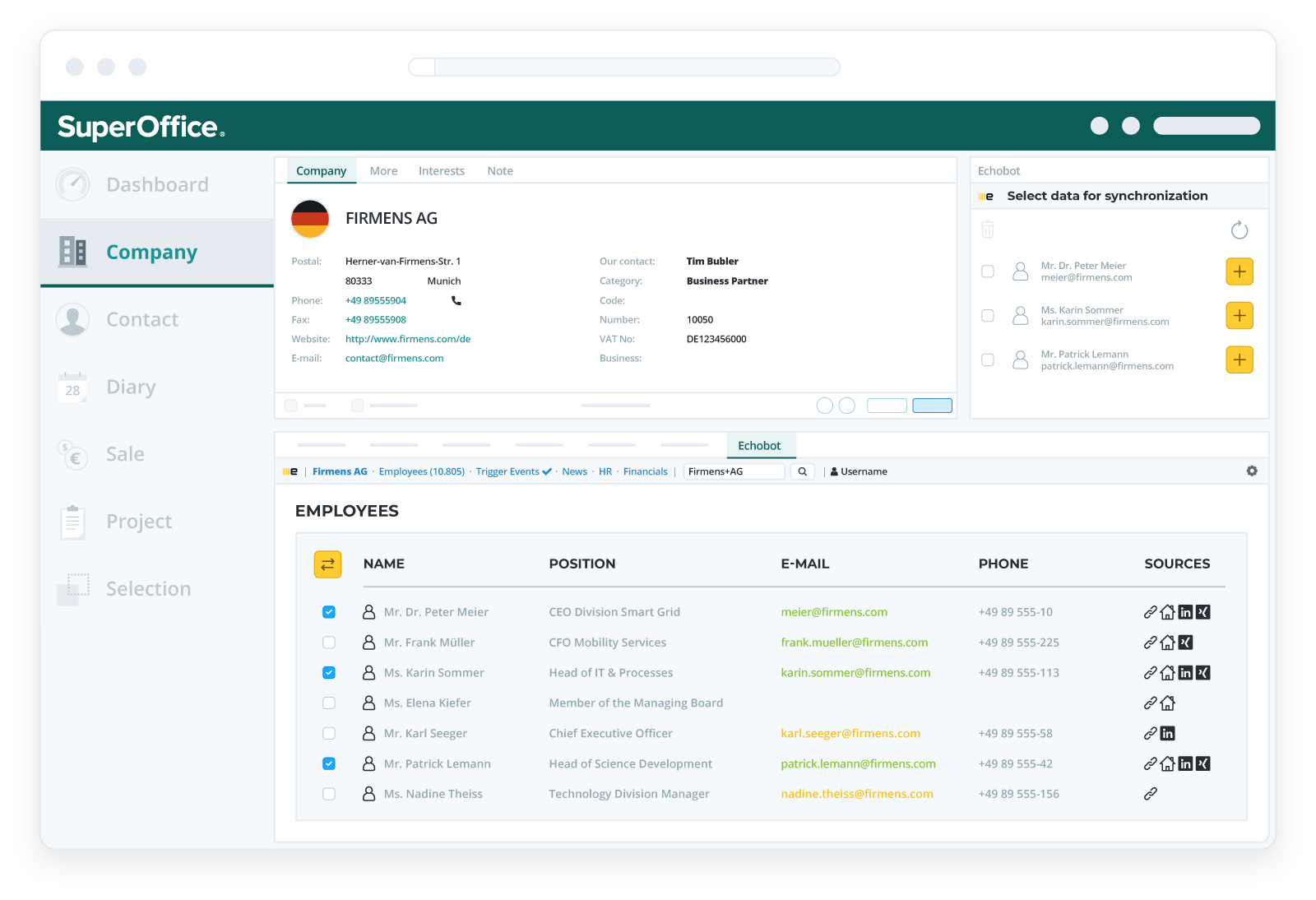Open the Project sidebar icon
The height and width of the screenshot is (900, 1316).
pos(72,521)
